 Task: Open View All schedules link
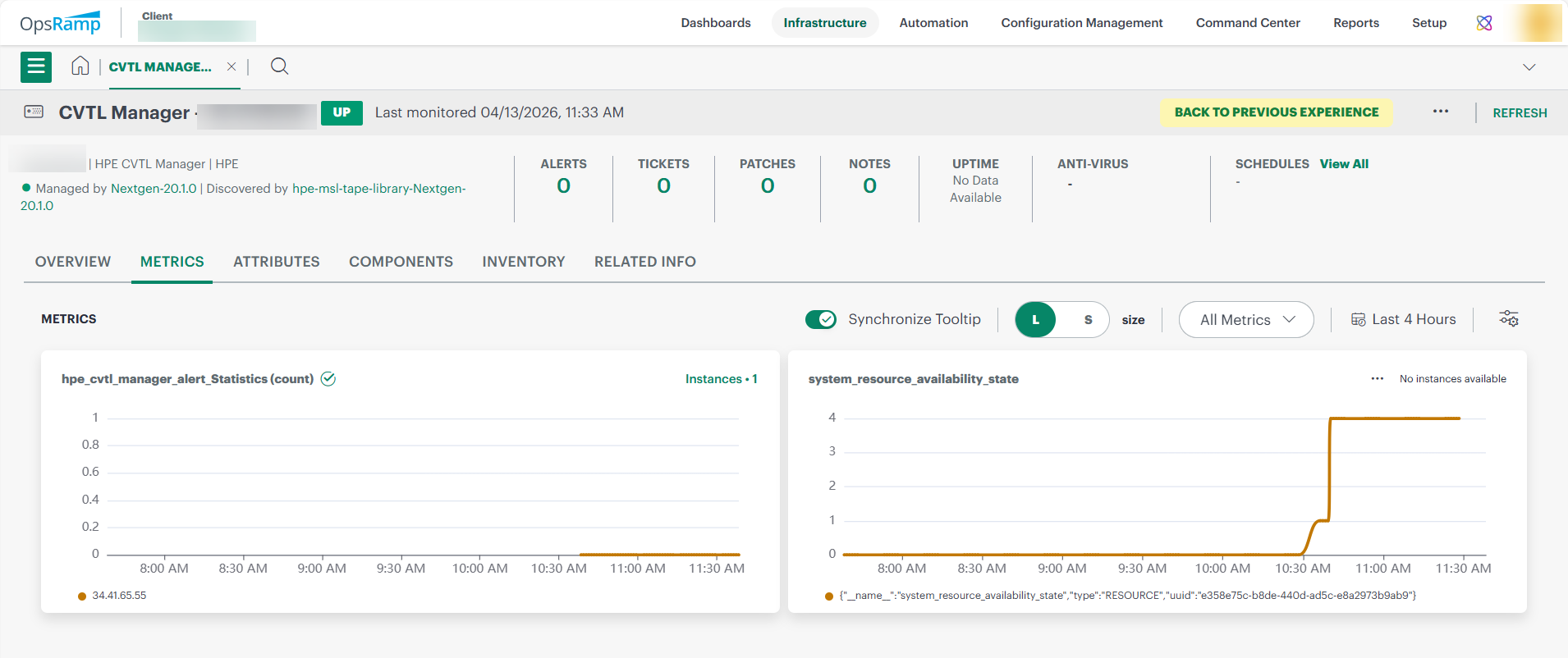[1344, 164]
